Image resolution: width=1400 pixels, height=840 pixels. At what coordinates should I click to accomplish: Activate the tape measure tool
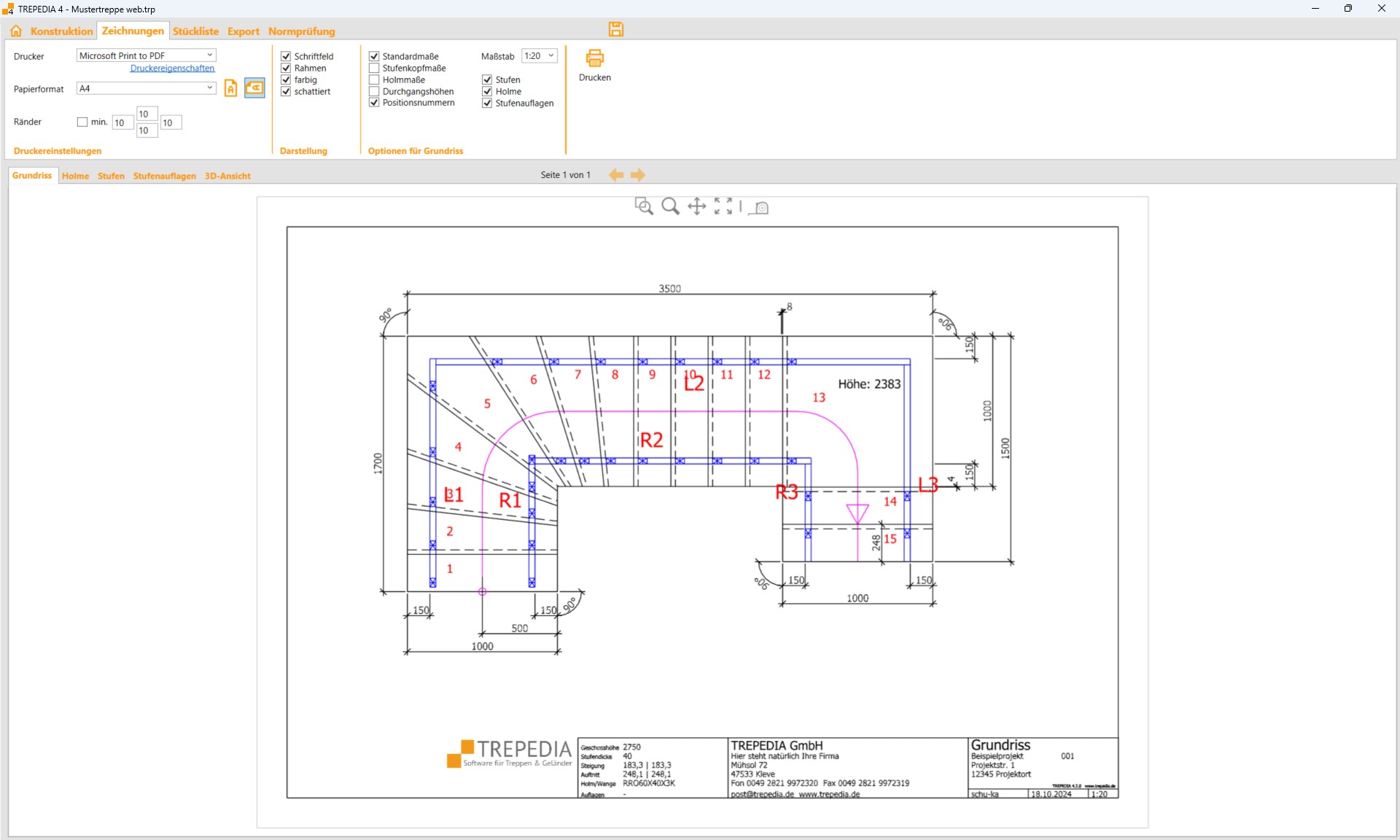click(x=760, y=208)
